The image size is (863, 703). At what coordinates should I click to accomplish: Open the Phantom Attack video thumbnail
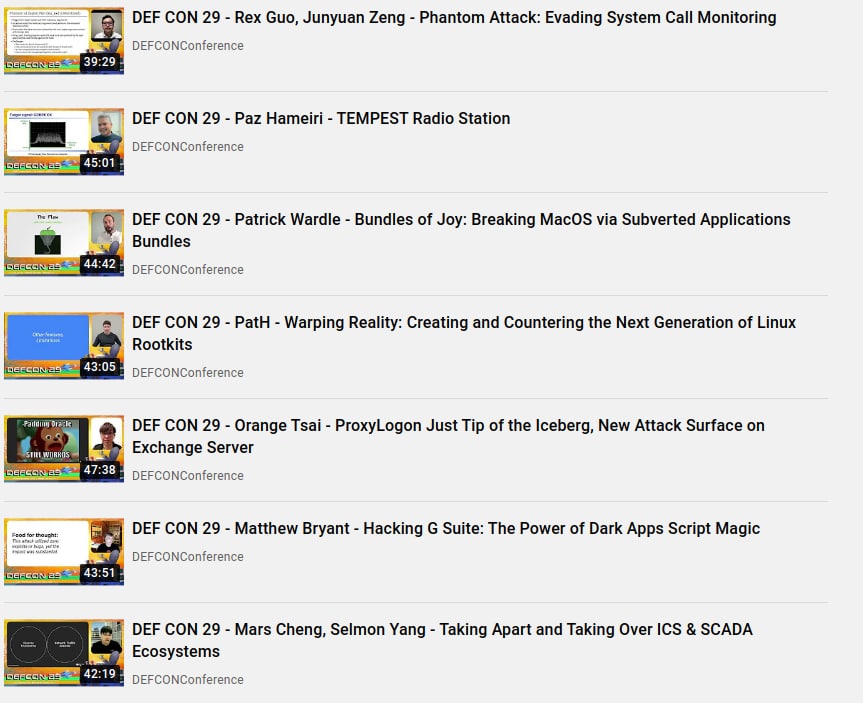coord(64,41)
